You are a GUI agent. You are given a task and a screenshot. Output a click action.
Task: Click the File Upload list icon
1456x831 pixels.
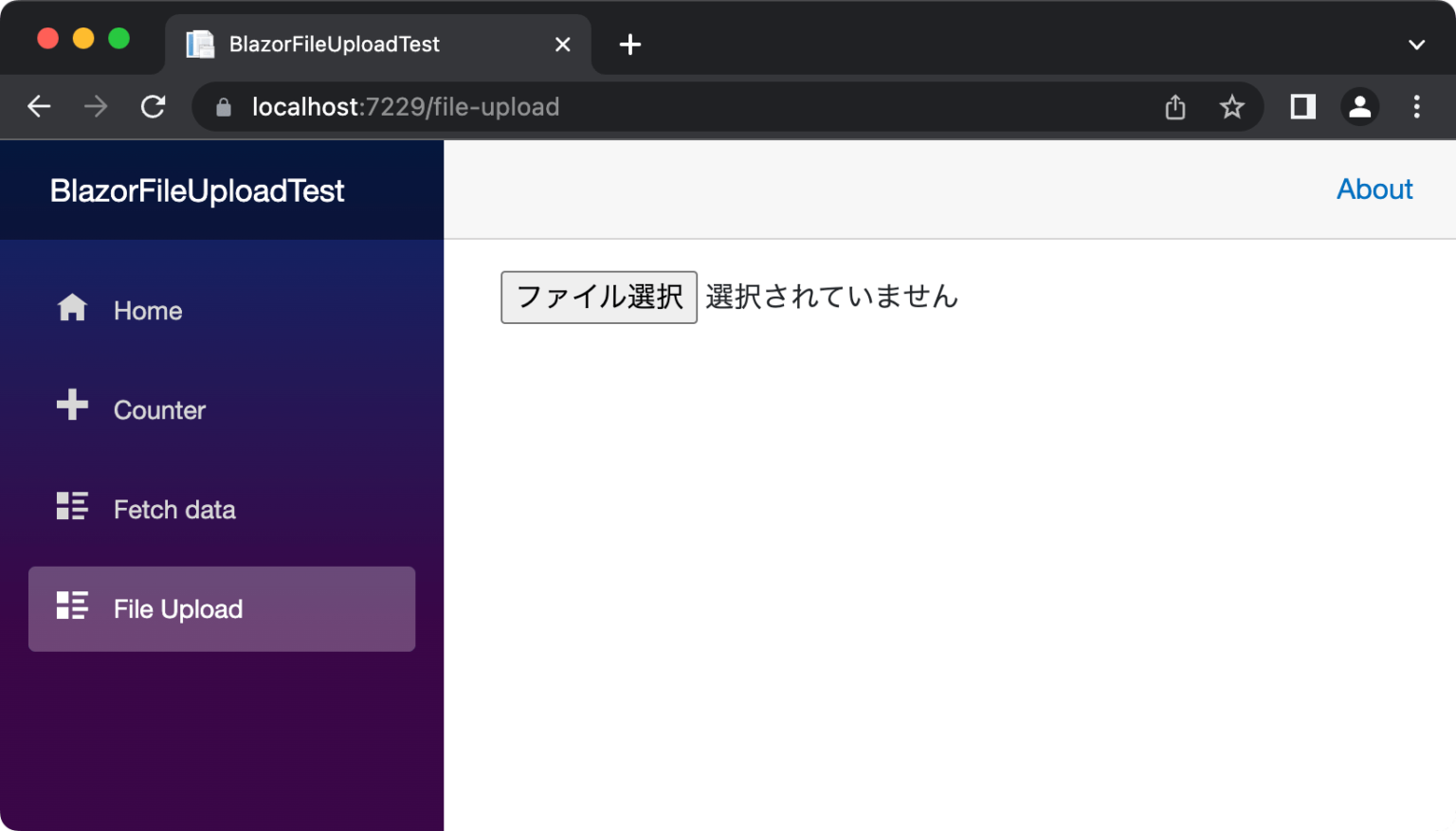click(x=71, y=605)
